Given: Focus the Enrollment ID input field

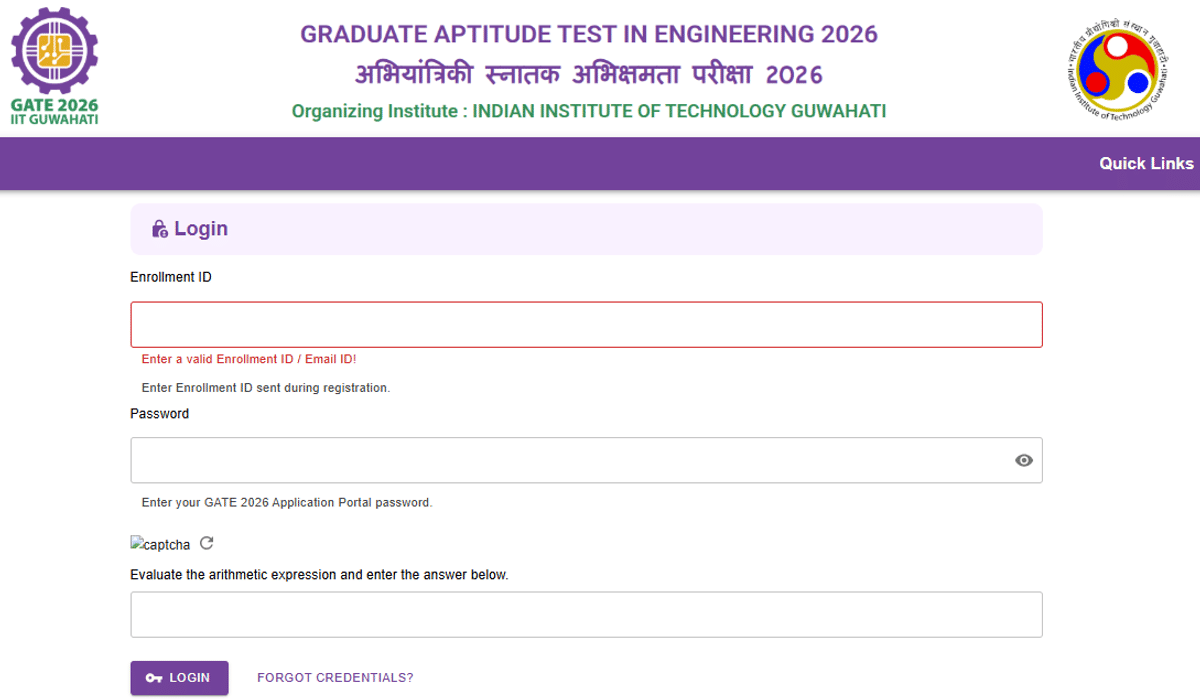Looking at the screenshot, I should point(585,325).
